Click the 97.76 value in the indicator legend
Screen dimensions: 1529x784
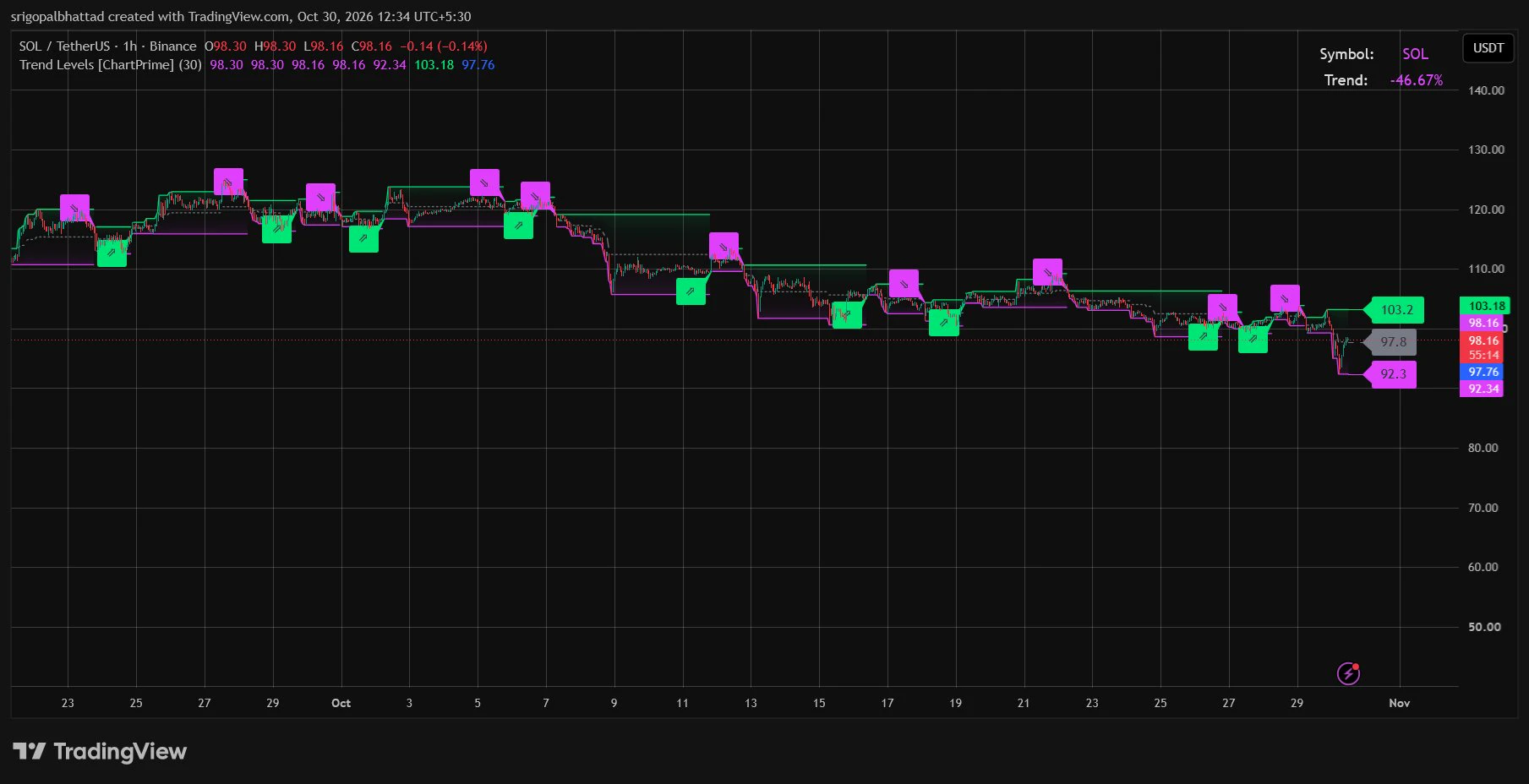(x=478, y=65)
